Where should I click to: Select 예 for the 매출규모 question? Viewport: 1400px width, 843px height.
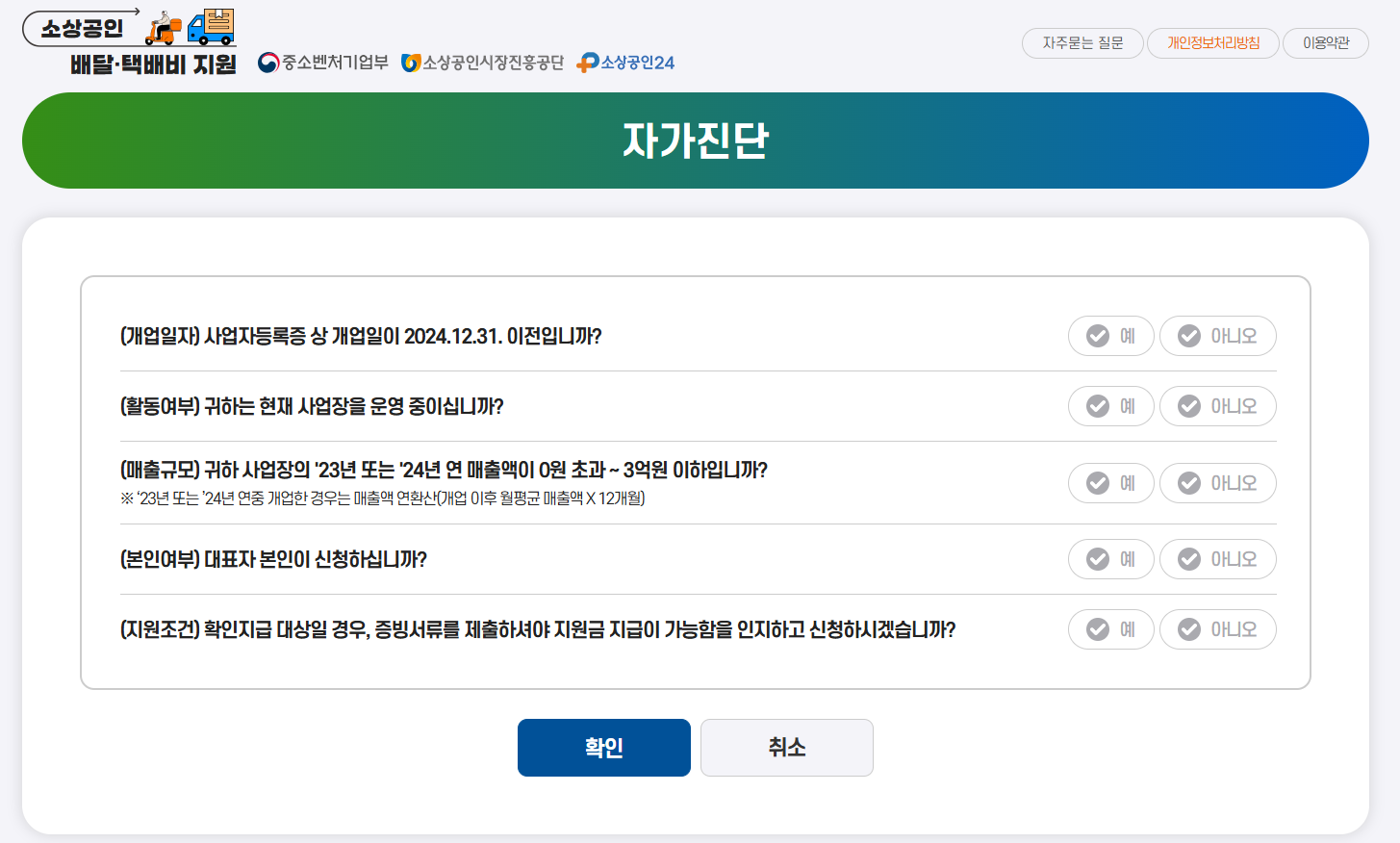1110,482
